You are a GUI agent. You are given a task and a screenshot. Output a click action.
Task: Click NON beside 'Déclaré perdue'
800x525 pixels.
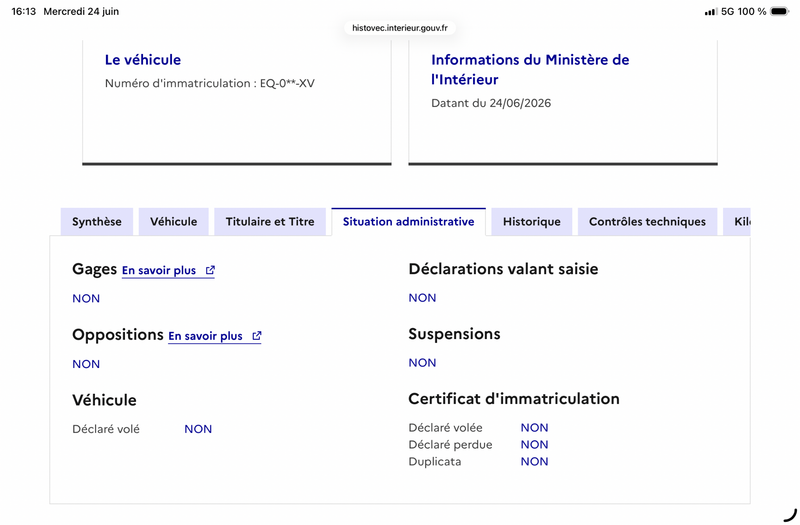(x=534, y=444)
